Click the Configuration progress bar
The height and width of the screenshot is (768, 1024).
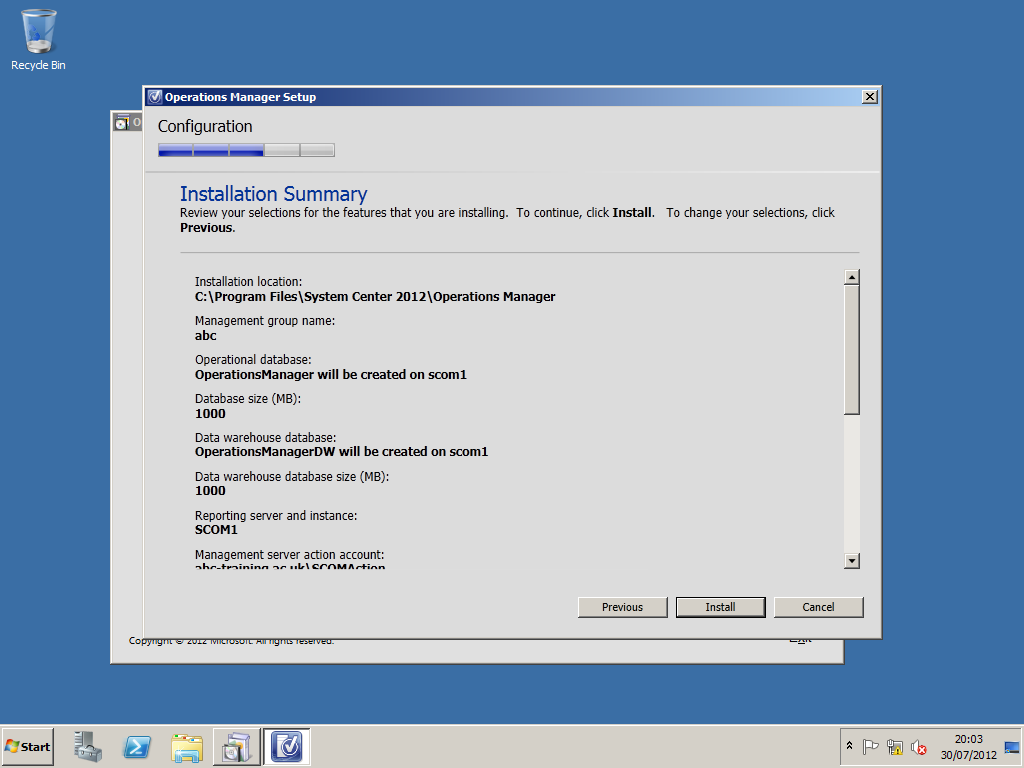point(246,150)
